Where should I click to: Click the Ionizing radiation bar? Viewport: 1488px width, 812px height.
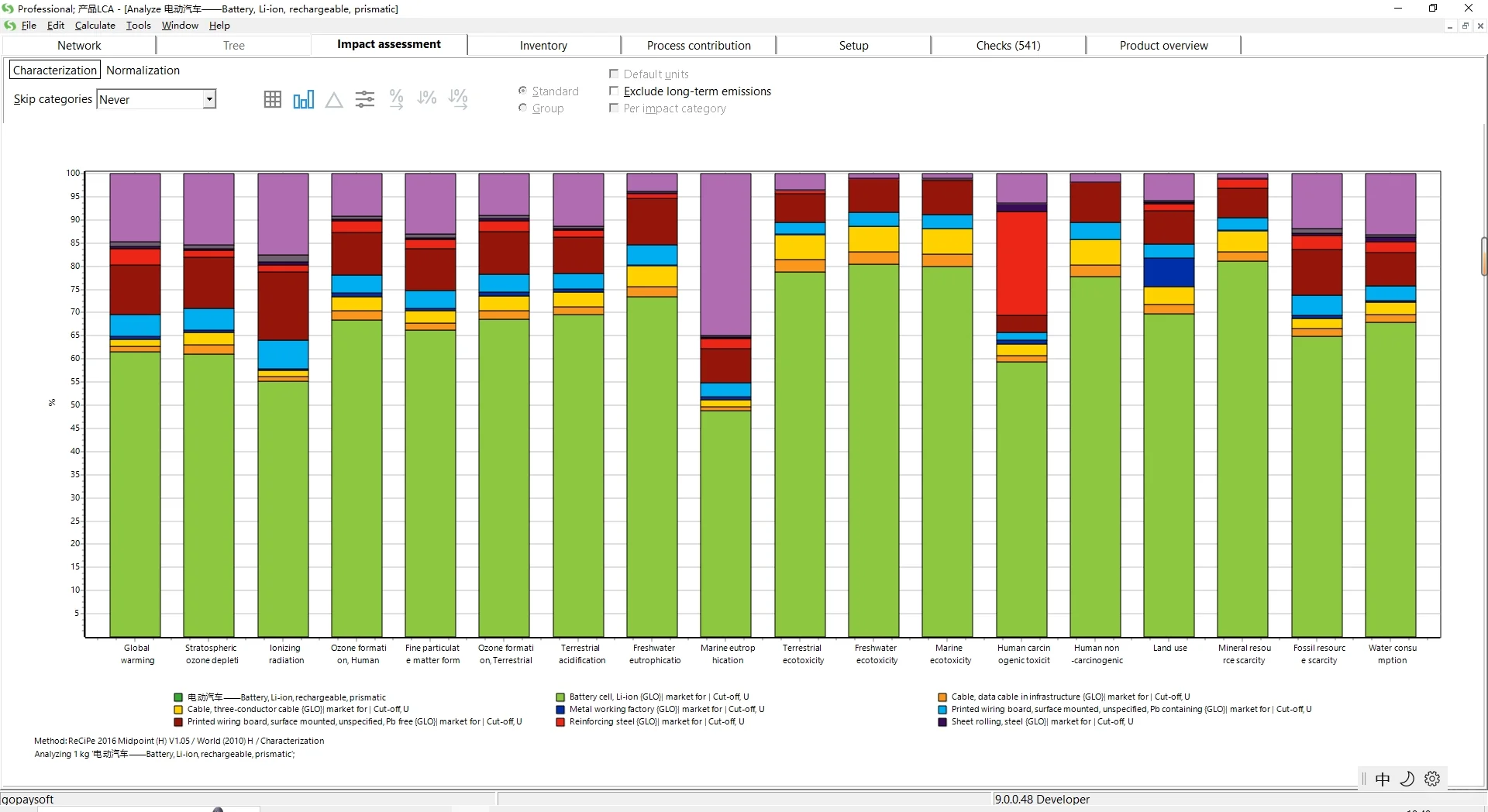click(283, 404)
